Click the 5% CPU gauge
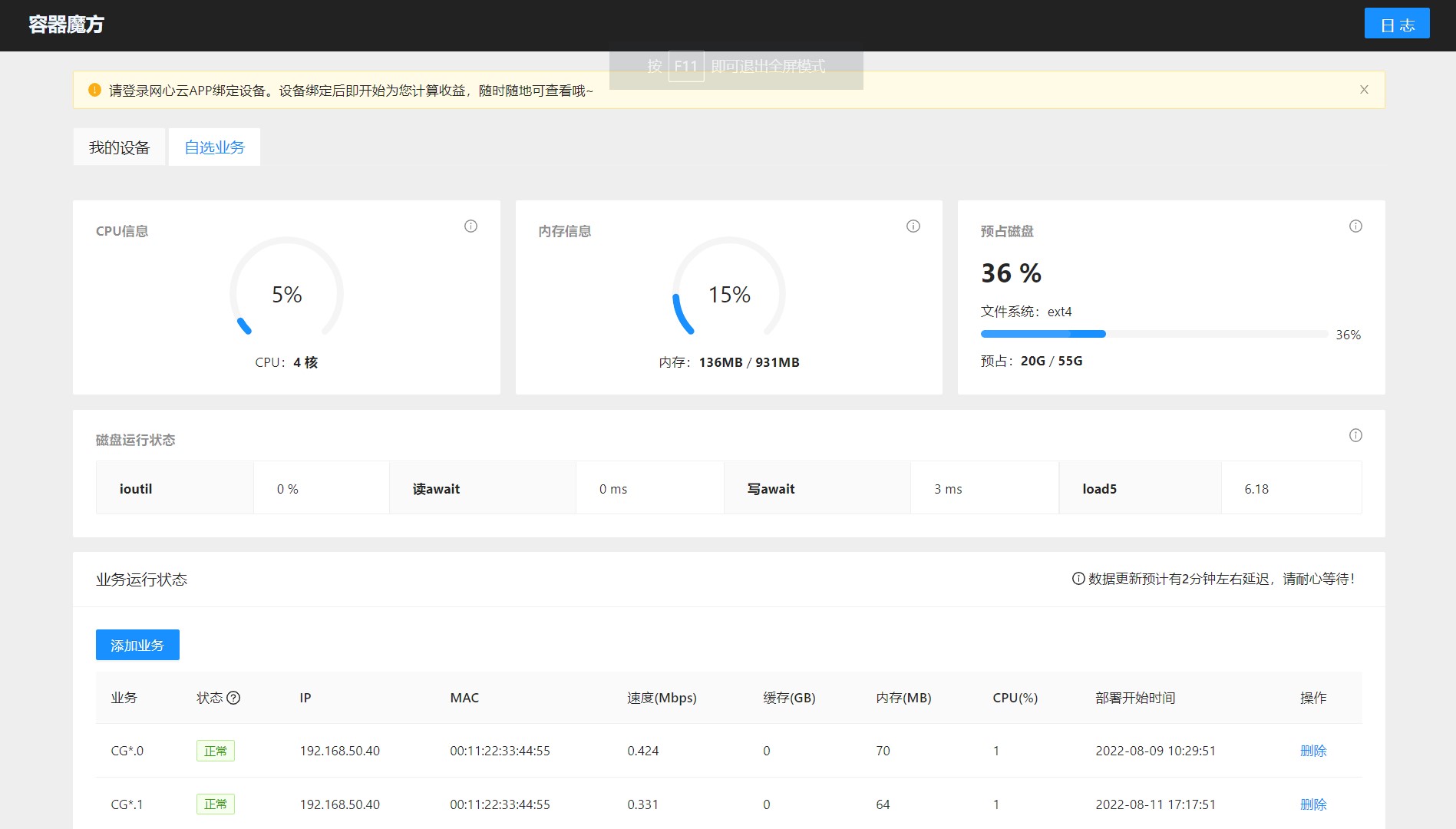The height and width of the screenshot is (829, 1456). 286,288
